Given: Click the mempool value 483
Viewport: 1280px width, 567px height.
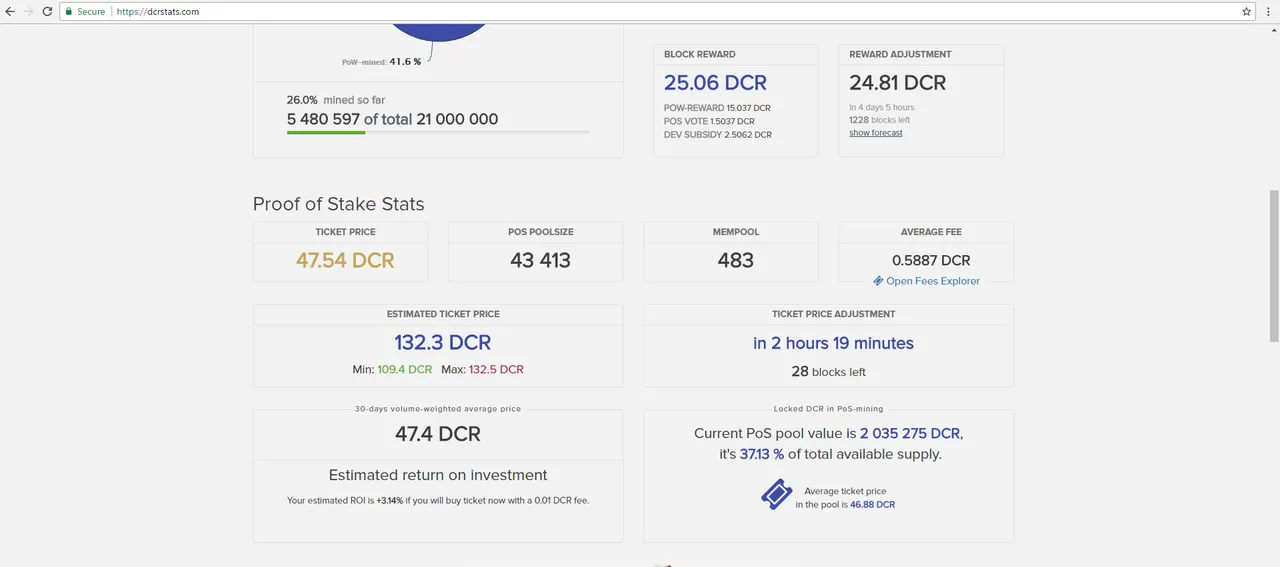Looking at the screenshot, I should [x=735, y=260].
